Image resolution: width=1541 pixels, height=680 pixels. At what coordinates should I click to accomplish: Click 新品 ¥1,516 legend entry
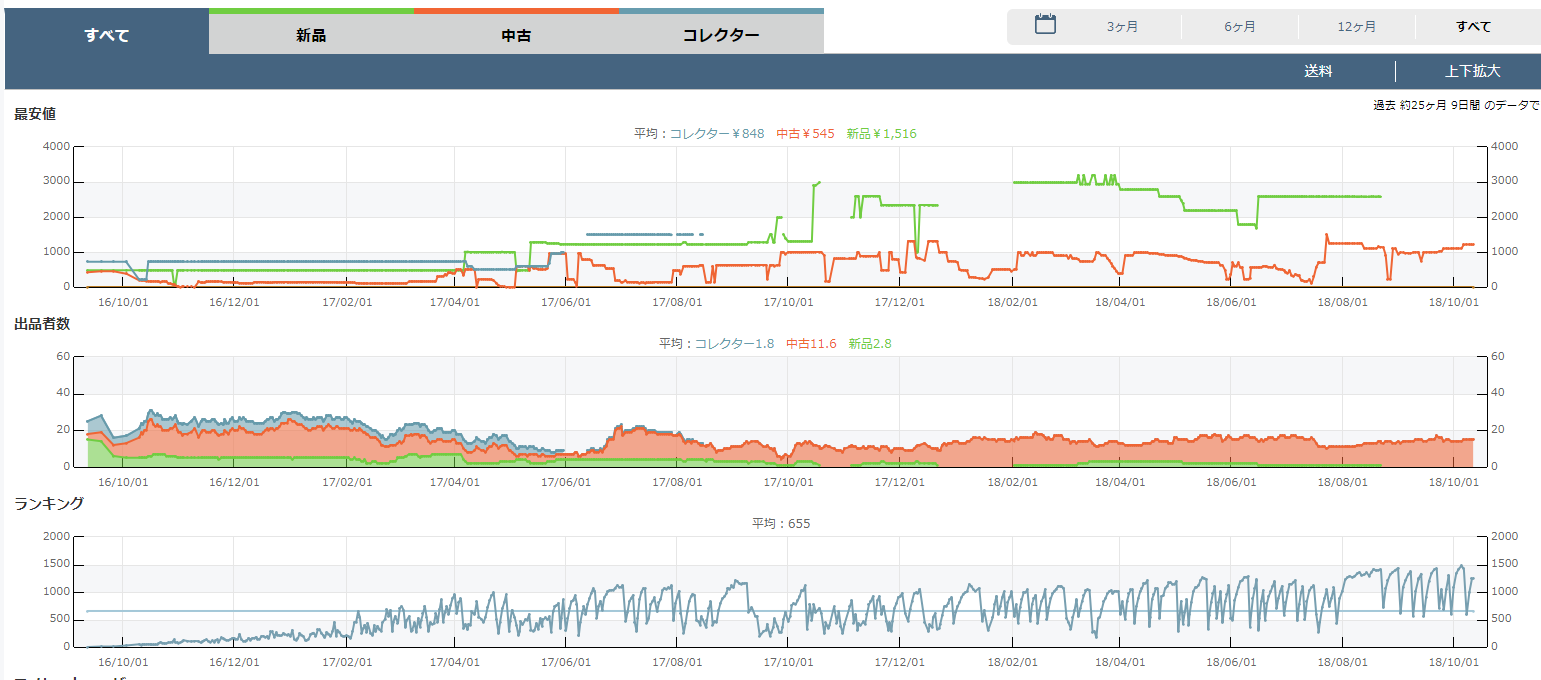coord(881,133)
